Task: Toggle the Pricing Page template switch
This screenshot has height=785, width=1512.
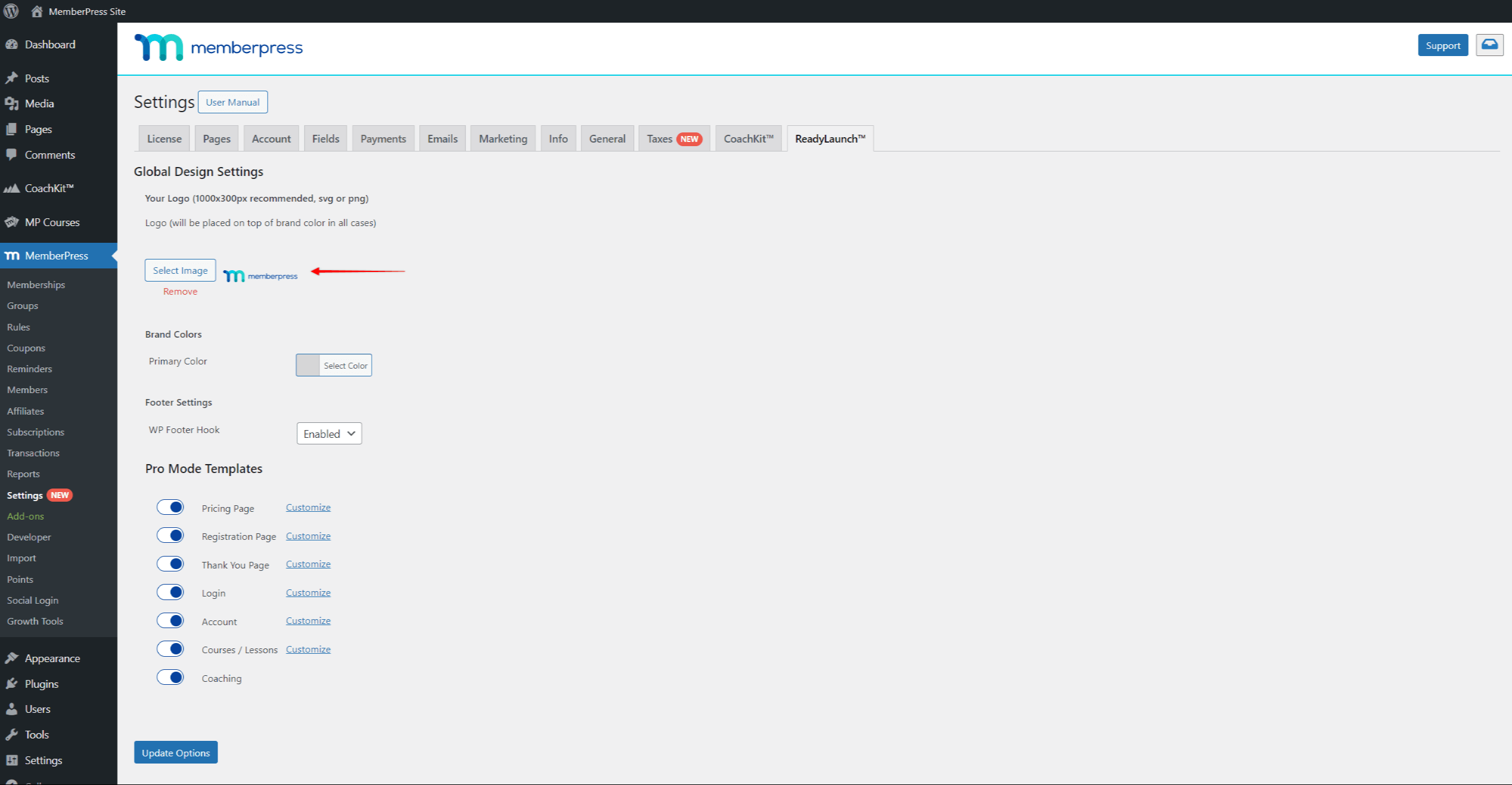Action: coord(171,507)
